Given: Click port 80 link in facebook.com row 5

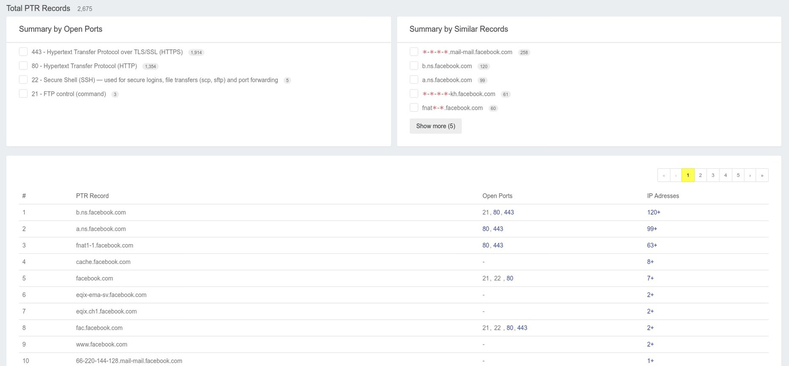Looking at the screenshot, I should pos(510,278).
